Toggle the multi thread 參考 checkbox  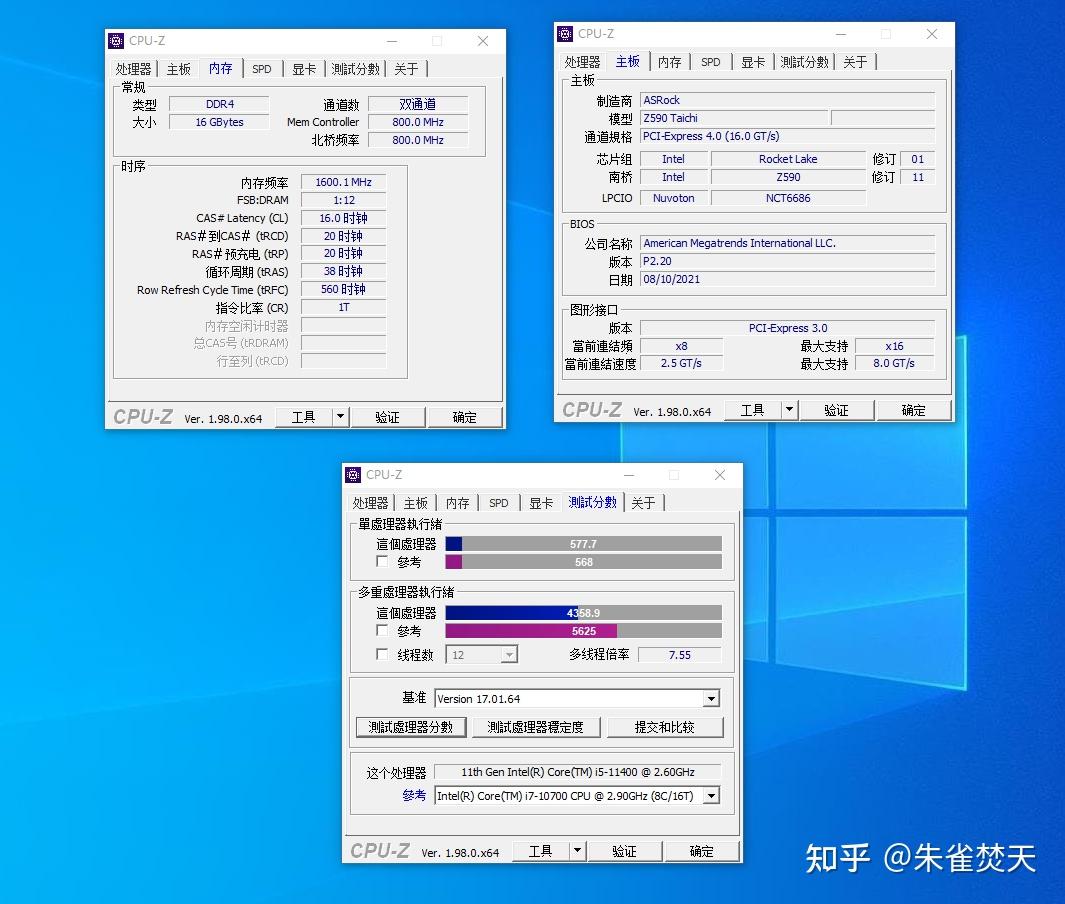[x=382, y=630]
